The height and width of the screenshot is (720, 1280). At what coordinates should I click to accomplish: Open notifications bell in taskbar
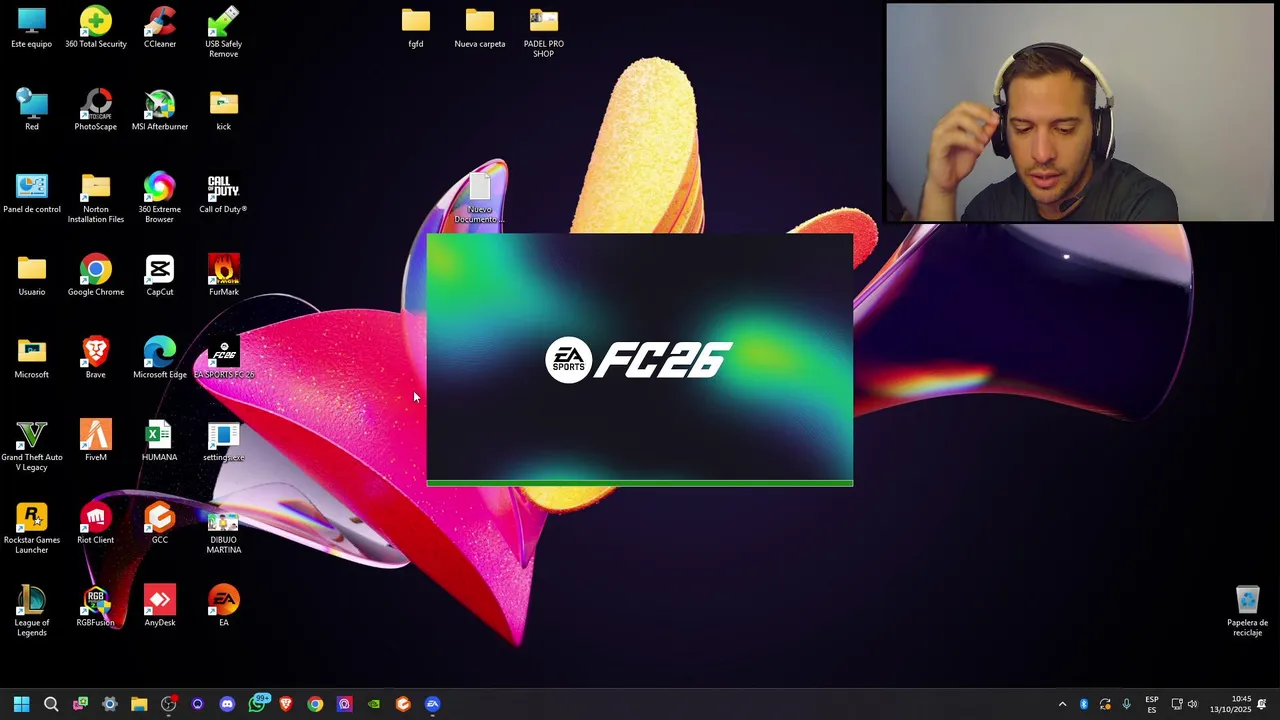tap(1263, 704)
